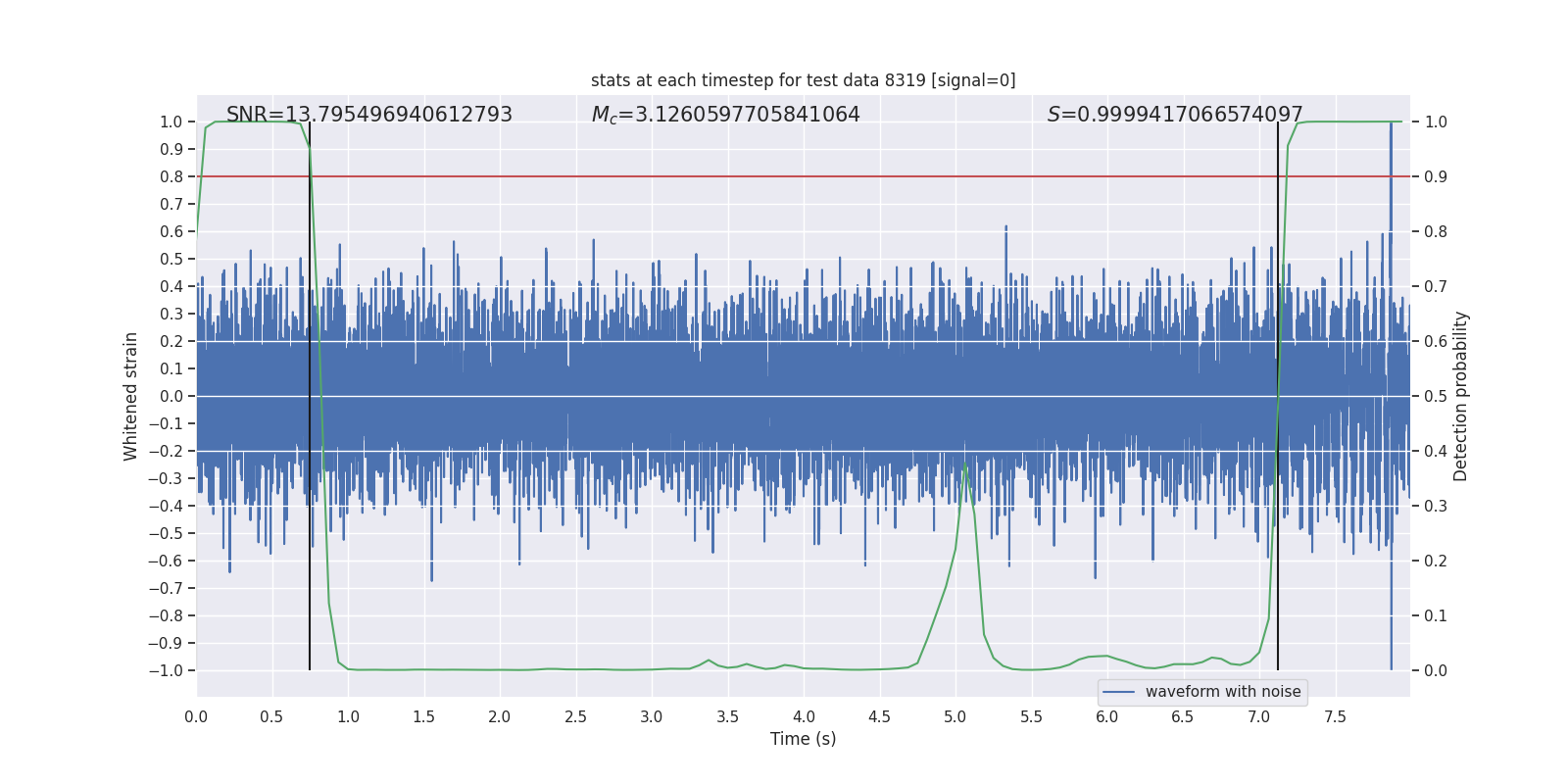Click the 0.9 tick on Detection probability axis
Viewport: 1568px width, 784px height.
pos(1436,176)
